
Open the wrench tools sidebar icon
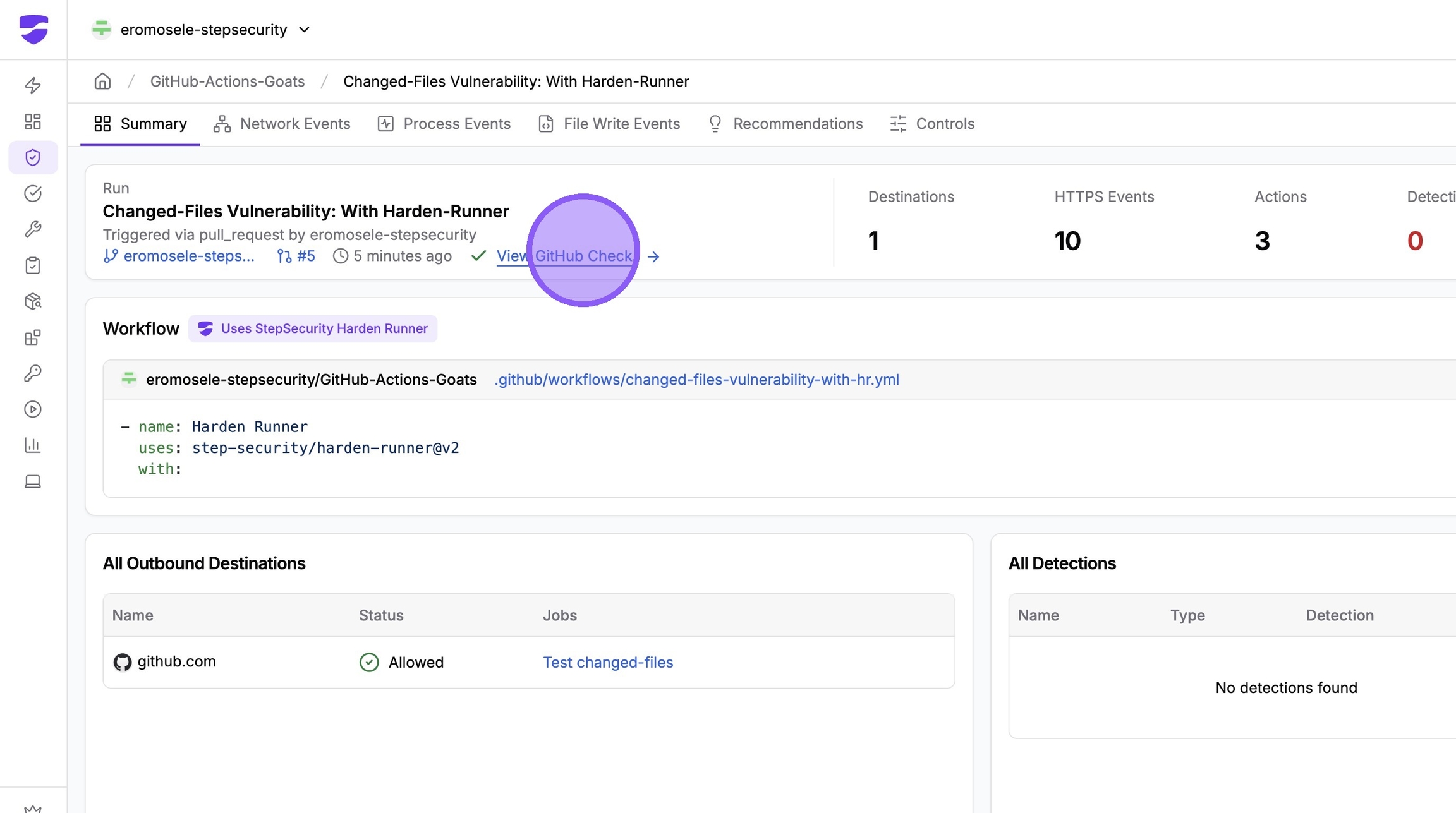coord(33,229)
